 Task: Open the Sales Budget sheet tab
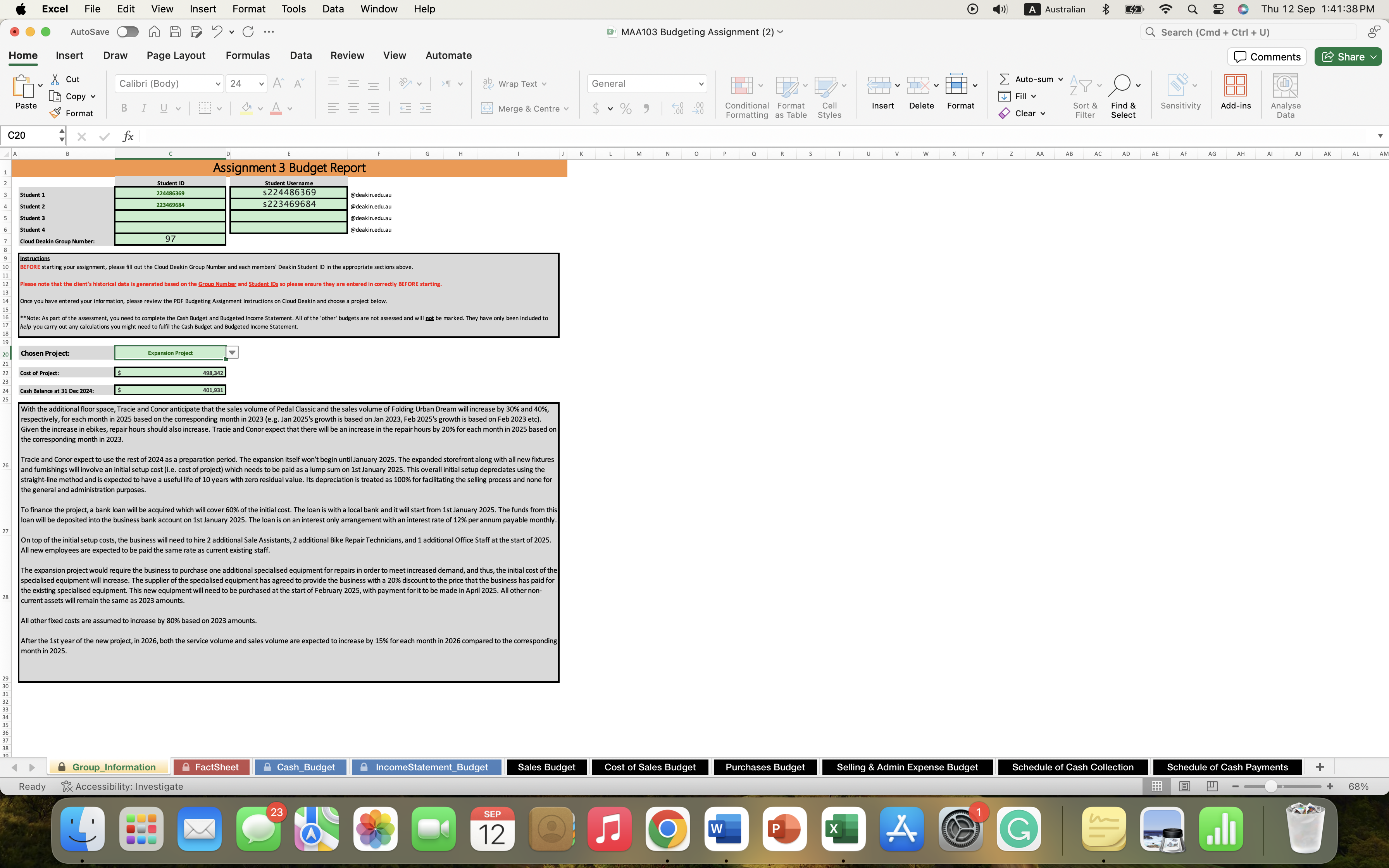[545, 766]
